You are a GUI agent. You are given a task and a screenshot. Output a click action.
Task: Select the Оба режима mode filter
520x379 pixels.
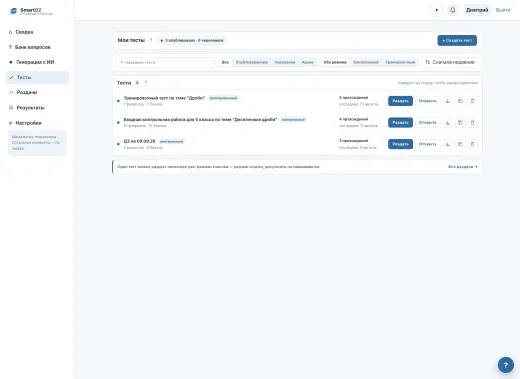click(x=335, y=62)
